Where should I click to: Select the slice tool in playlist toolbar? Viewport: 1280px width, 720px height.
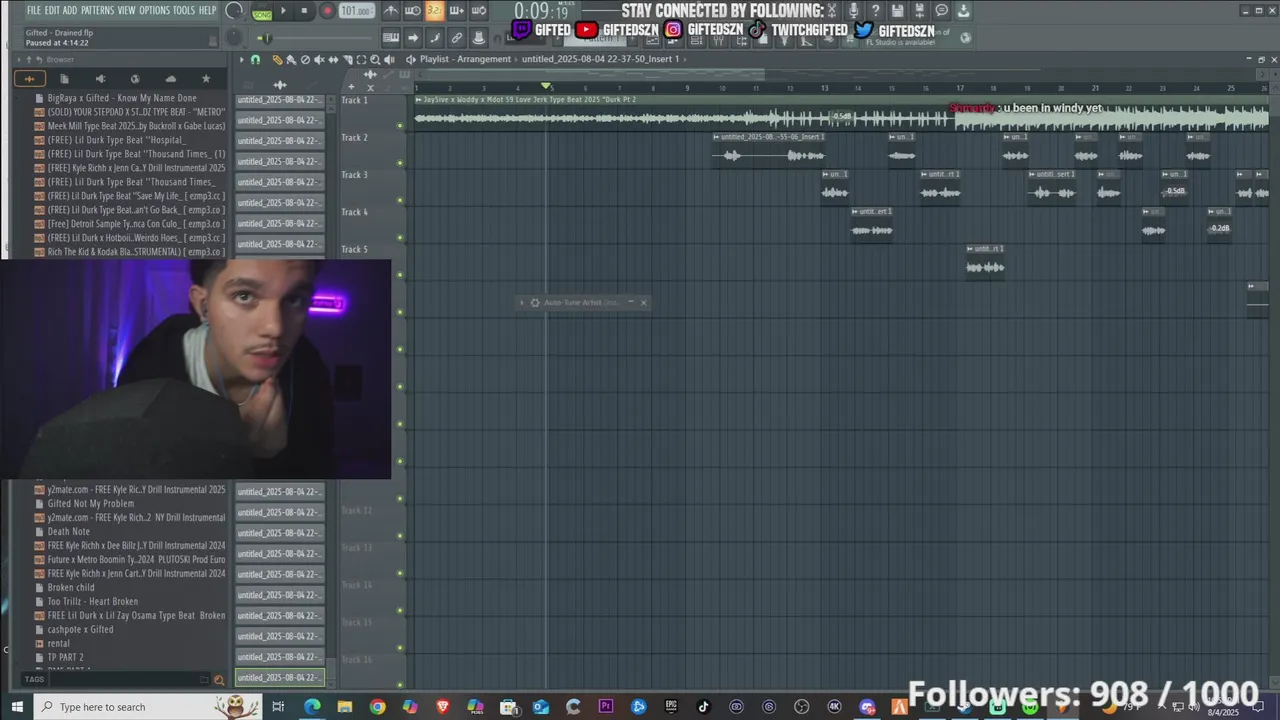(348, 60)
